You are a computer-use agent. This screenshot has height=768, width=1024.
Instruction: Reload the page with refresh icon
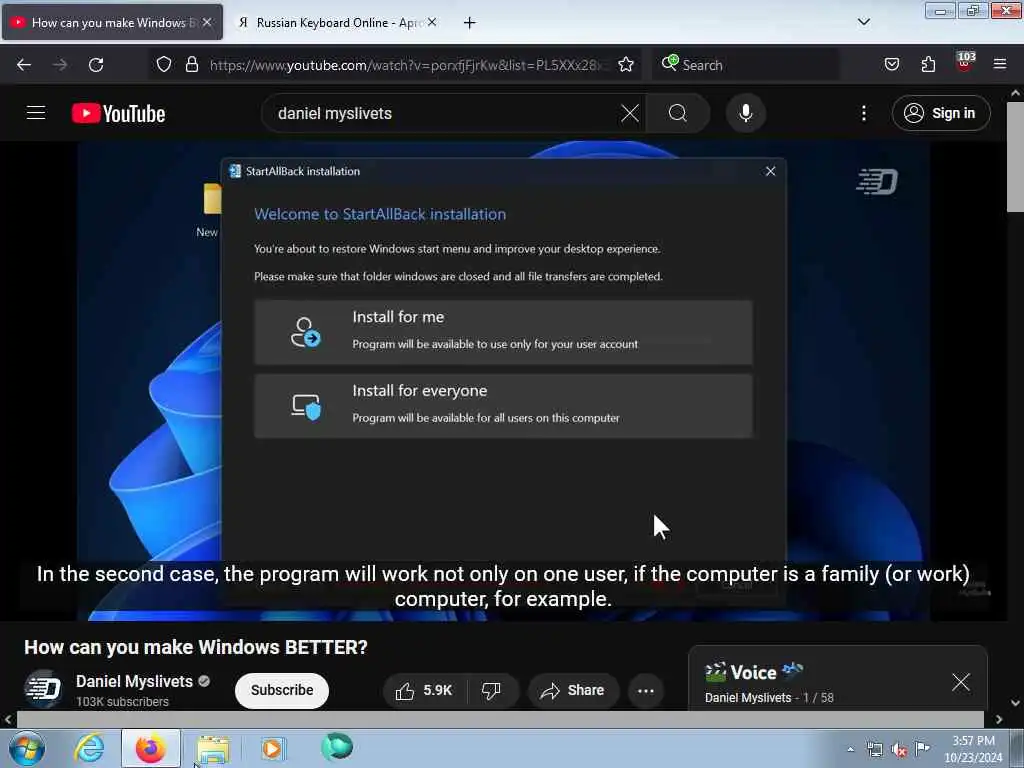point(96,65)
